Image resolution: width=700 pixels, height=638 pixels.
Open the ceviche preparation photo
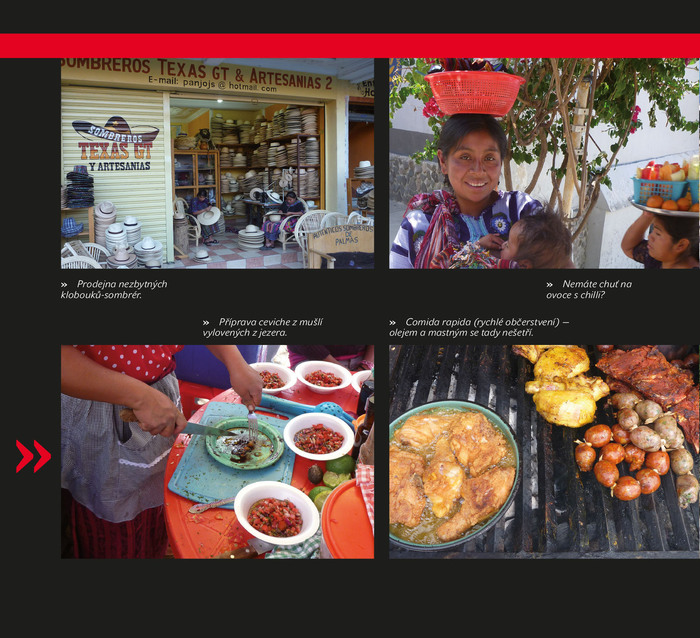pyautogui.click(x=217, y=451)
